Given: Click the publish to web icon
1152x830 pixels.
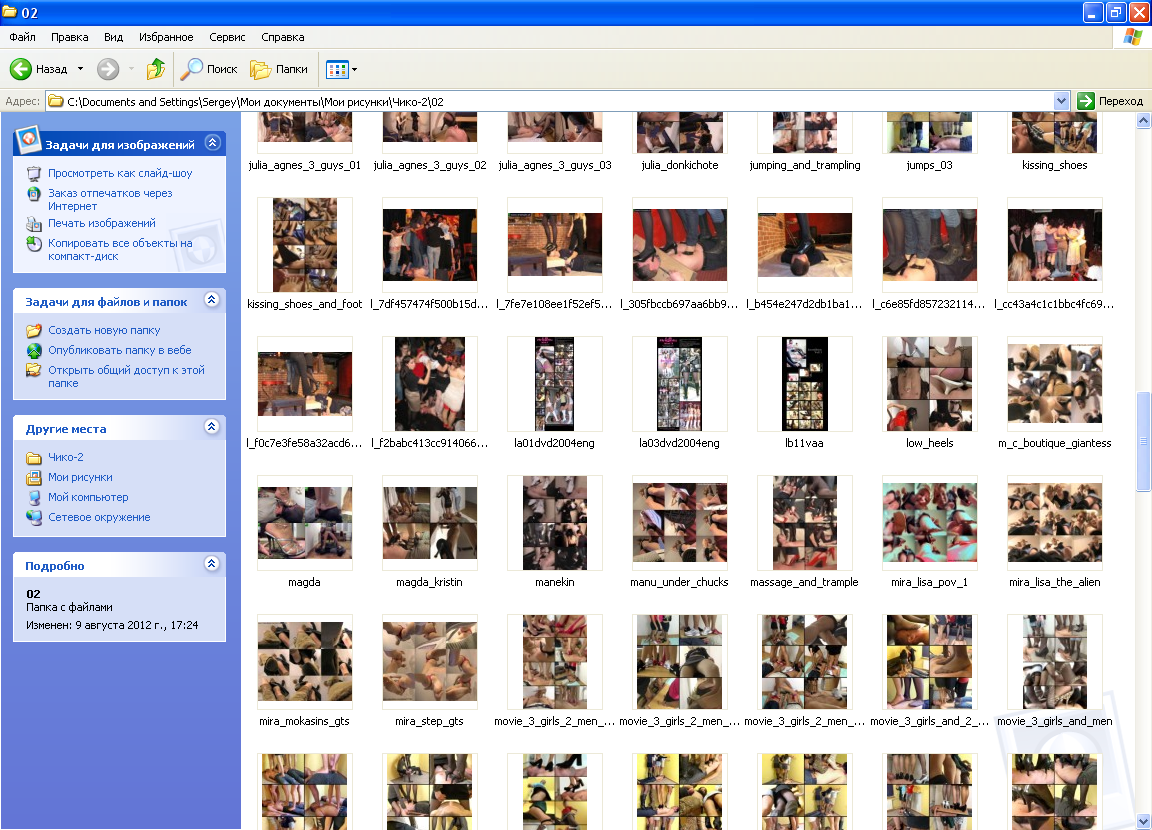Looking at the screenshot, I should tap(34, 350).
